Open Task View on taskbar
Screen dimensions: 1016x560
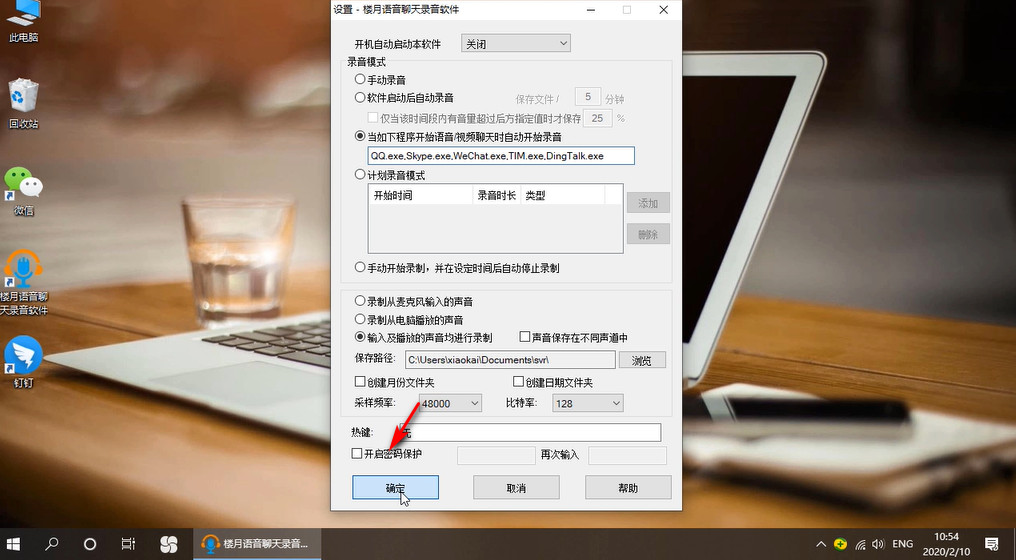pos(128,544)
